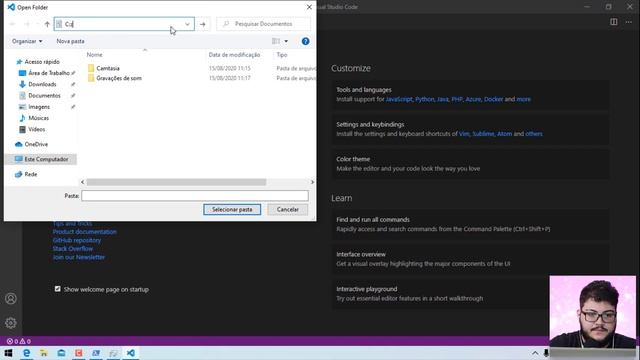Sort by the Nome column header
Screen dimensions: 640x360
pos(94,55)
